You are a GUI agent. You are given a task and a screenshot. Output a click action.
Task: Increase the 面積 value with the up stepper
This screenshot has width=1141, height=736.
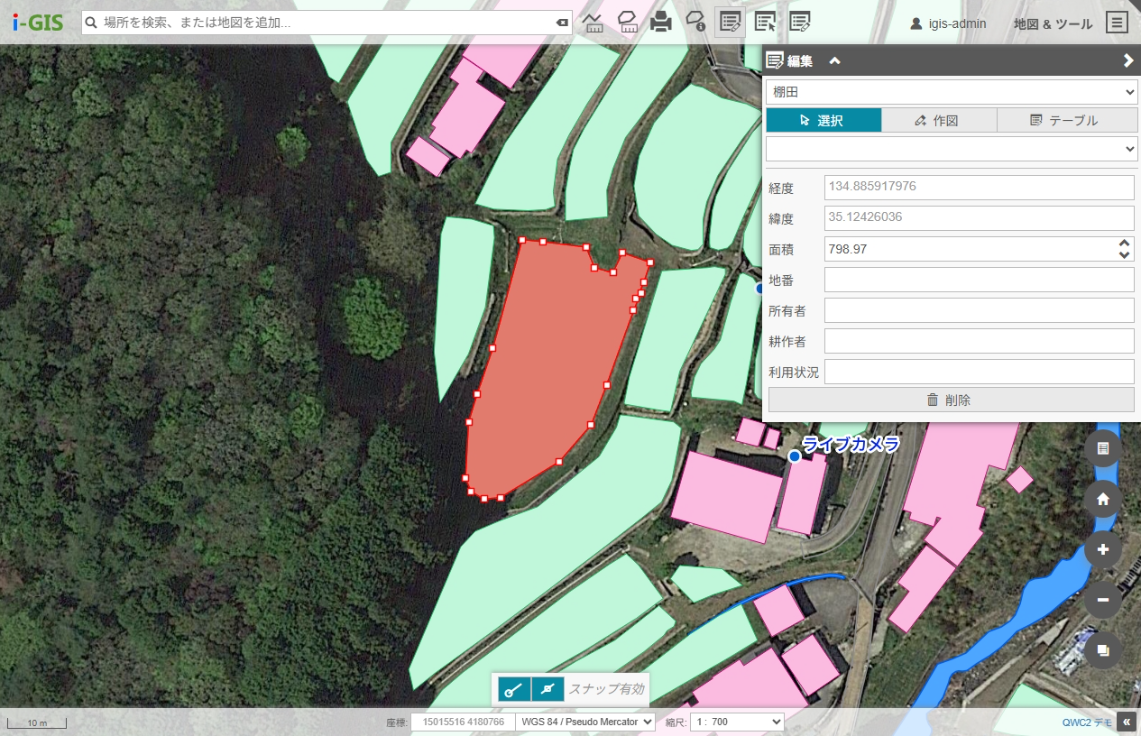coord(1124,243)
